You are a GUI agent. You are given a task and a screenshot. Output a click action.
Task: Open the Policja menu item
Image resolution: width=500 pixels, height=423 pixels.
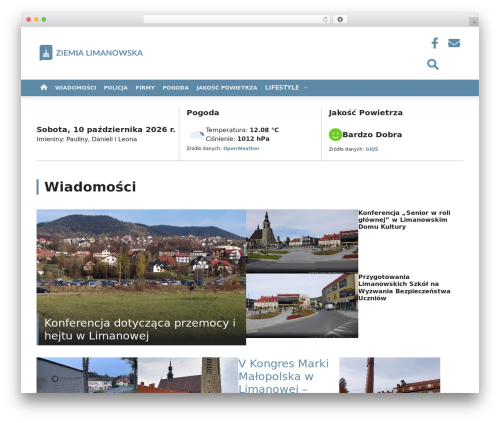pos(116,88)
